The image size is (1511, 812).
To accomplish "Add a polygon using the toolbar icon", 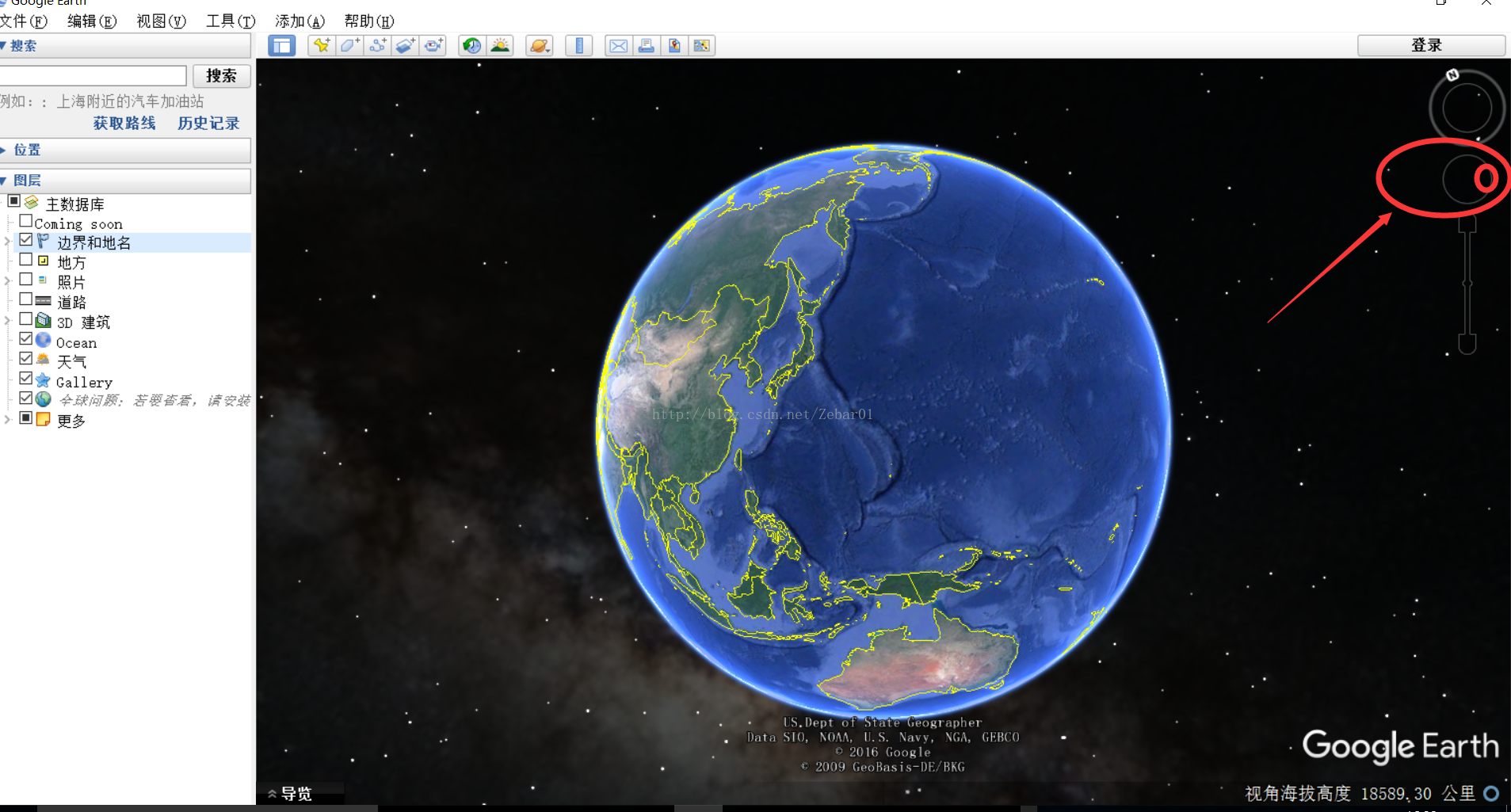I will (349, 46).
